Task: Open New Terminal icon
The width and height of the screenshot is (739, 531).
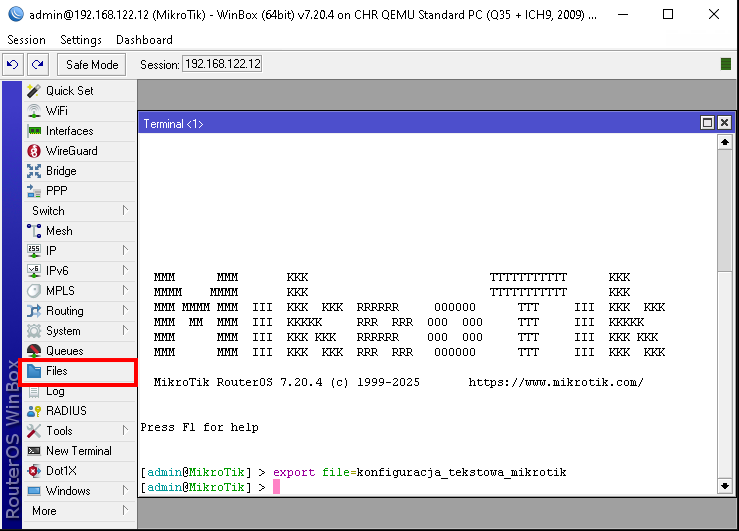Action: 34,451
